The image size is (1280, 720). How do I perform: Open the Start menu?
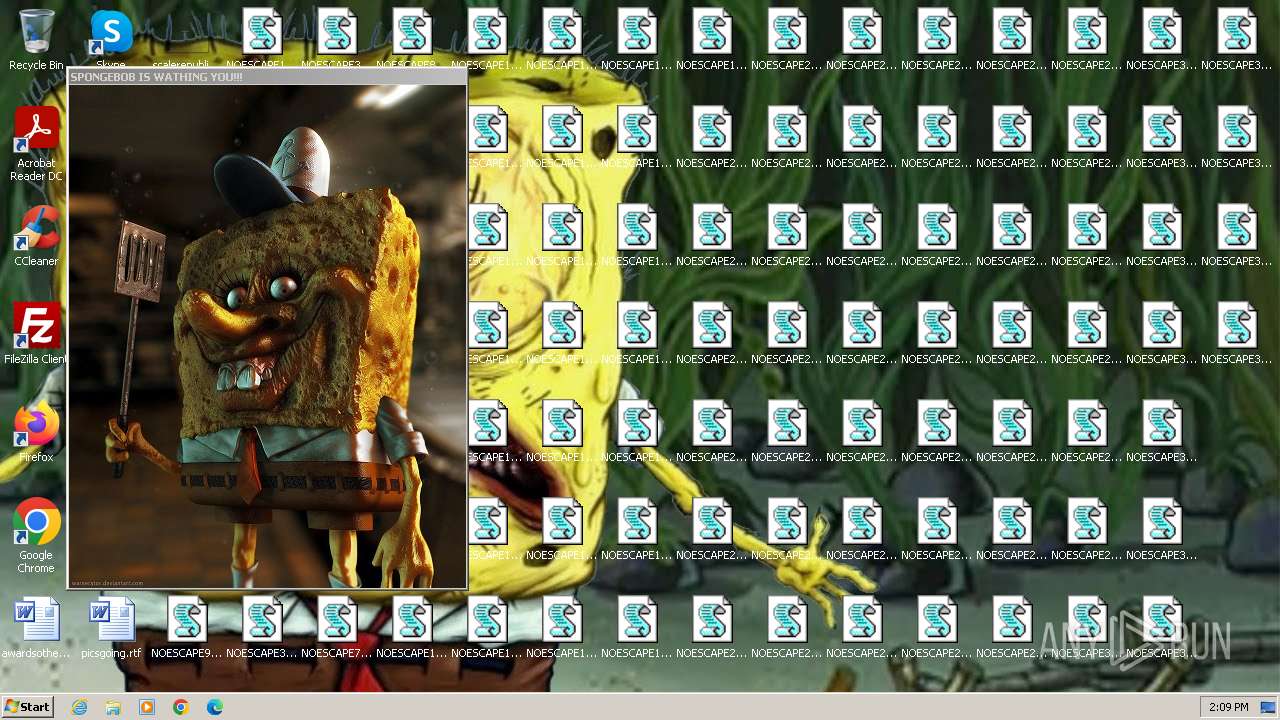pos(27,707)
